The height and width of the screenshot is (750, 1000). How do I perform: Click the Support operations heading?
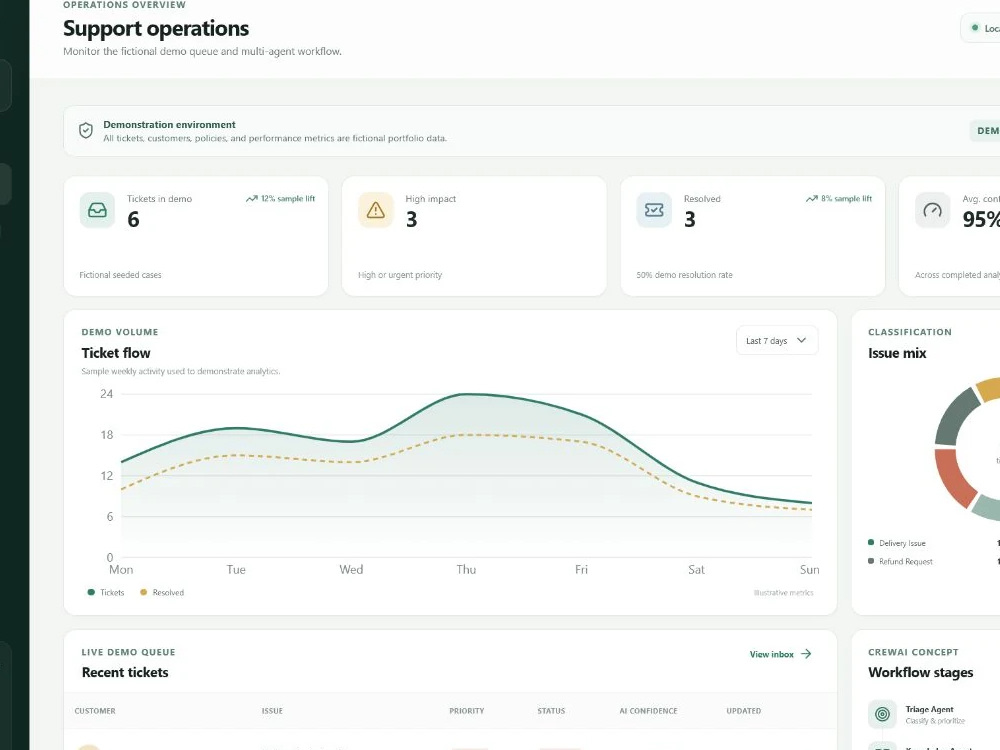(156, 29)
